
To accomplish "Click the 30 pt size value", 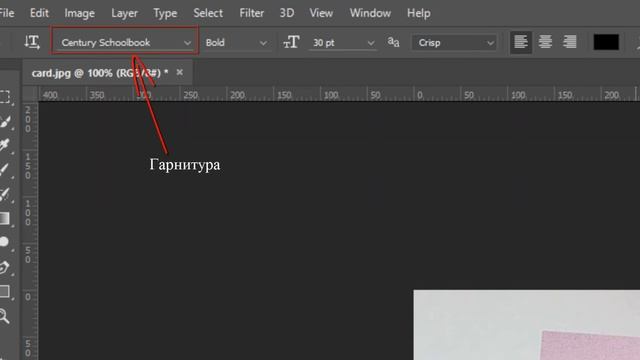I will click(x=324, y=42).
